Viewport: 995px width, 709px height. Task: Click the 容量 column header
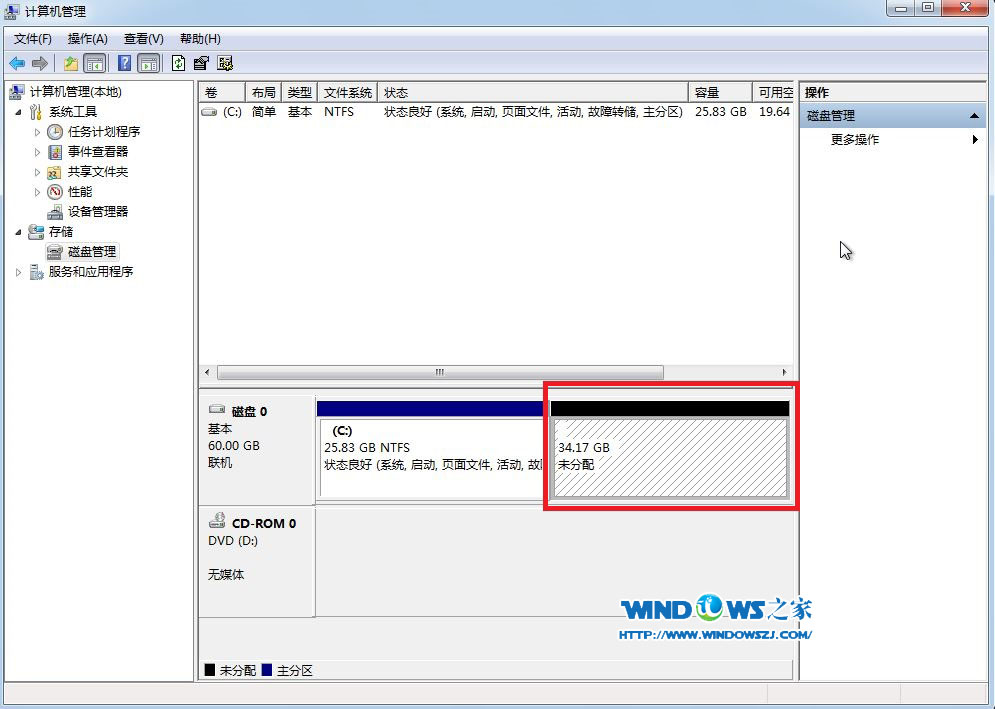click(x=718, y=92)
